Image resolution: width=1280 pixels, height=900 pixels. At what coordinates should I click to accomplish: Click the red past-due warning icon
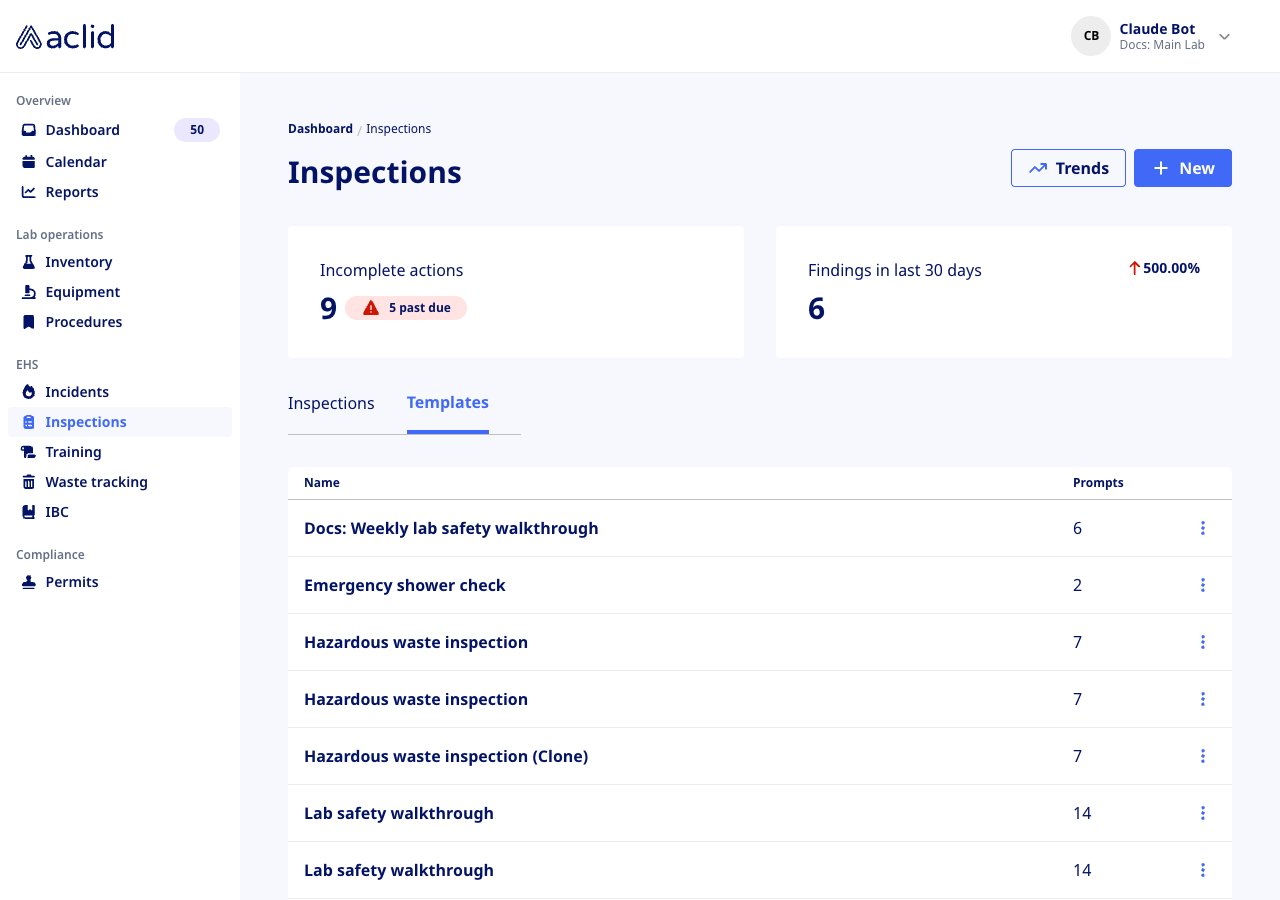371,308
